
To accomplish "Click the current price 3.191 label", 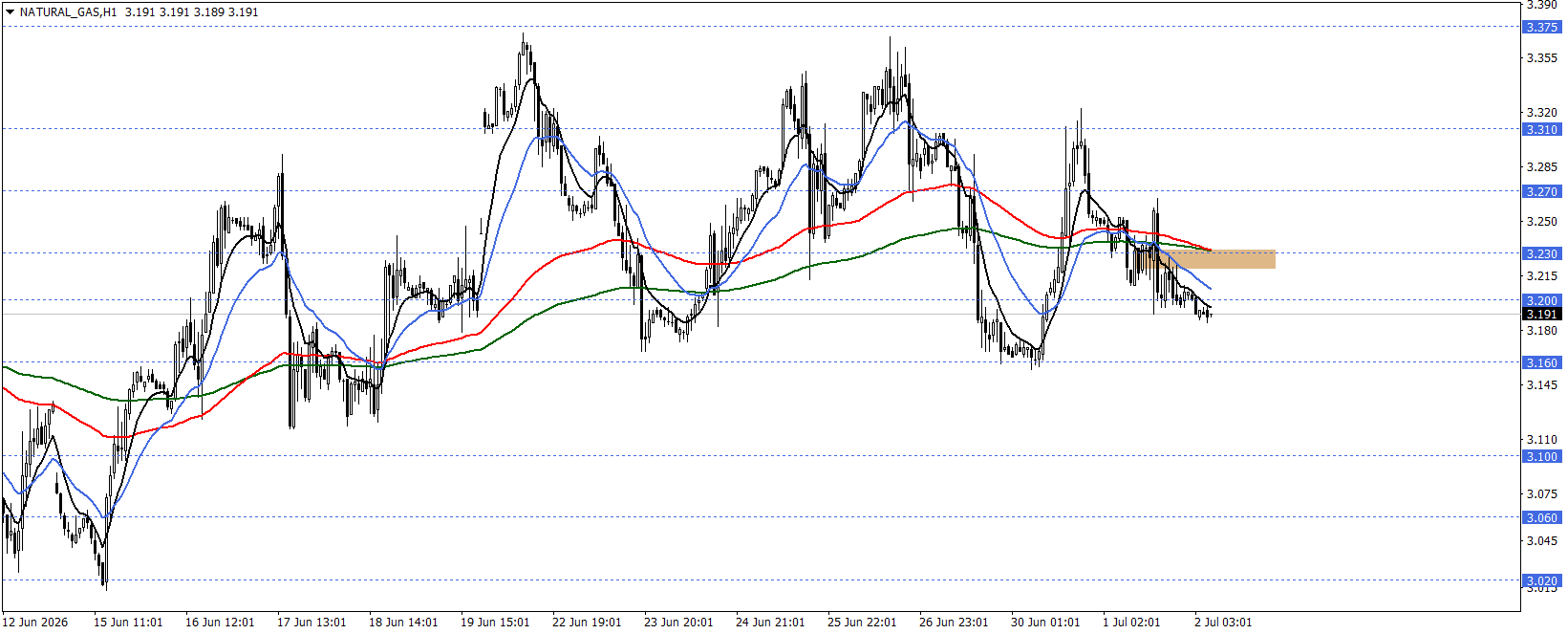I will tap(1541, 314).
